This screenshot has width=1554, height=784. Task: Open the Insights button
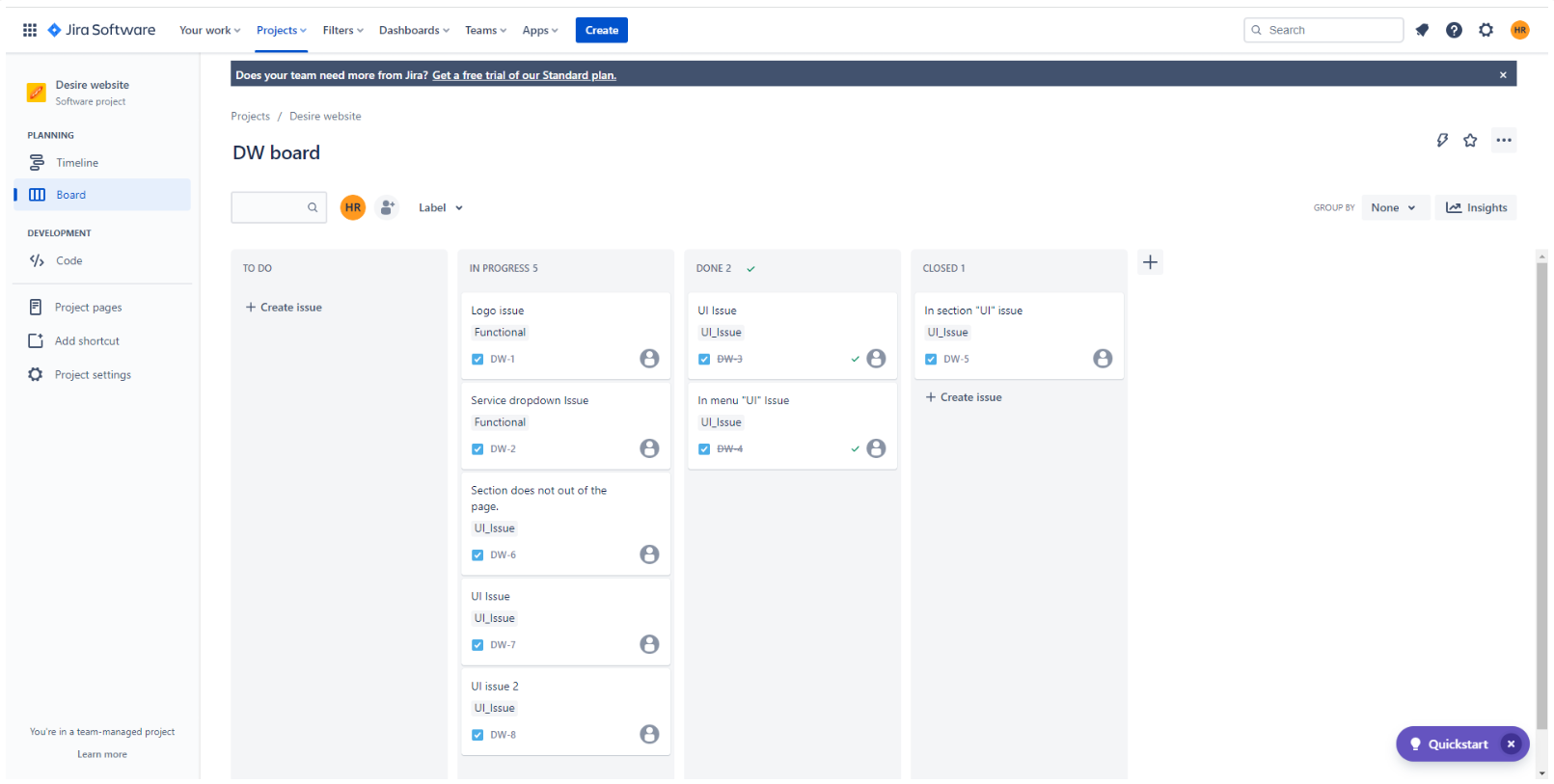click(1476, 207)
